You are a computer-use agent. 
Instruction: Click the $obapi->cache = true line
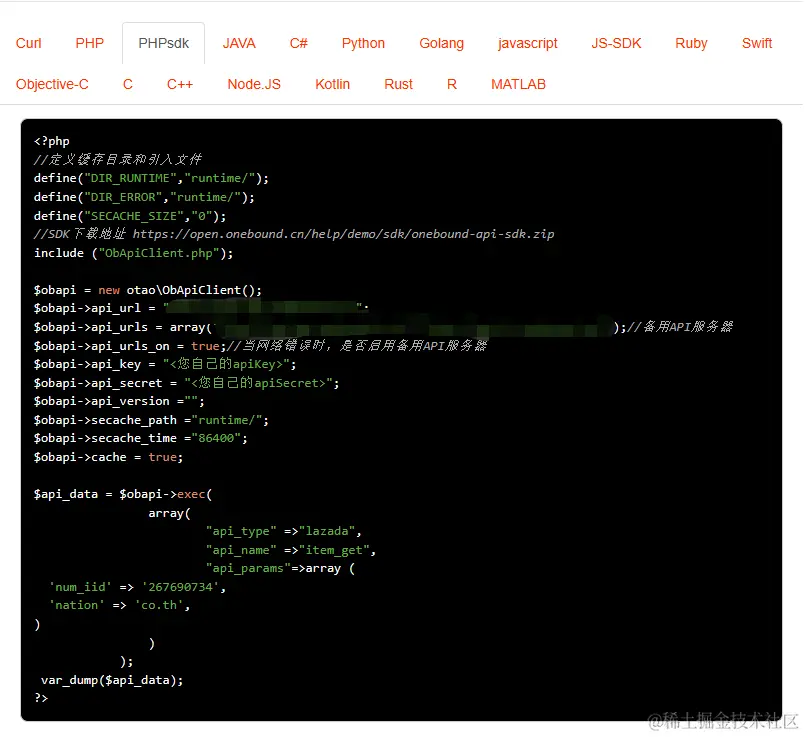pos(108,457)
